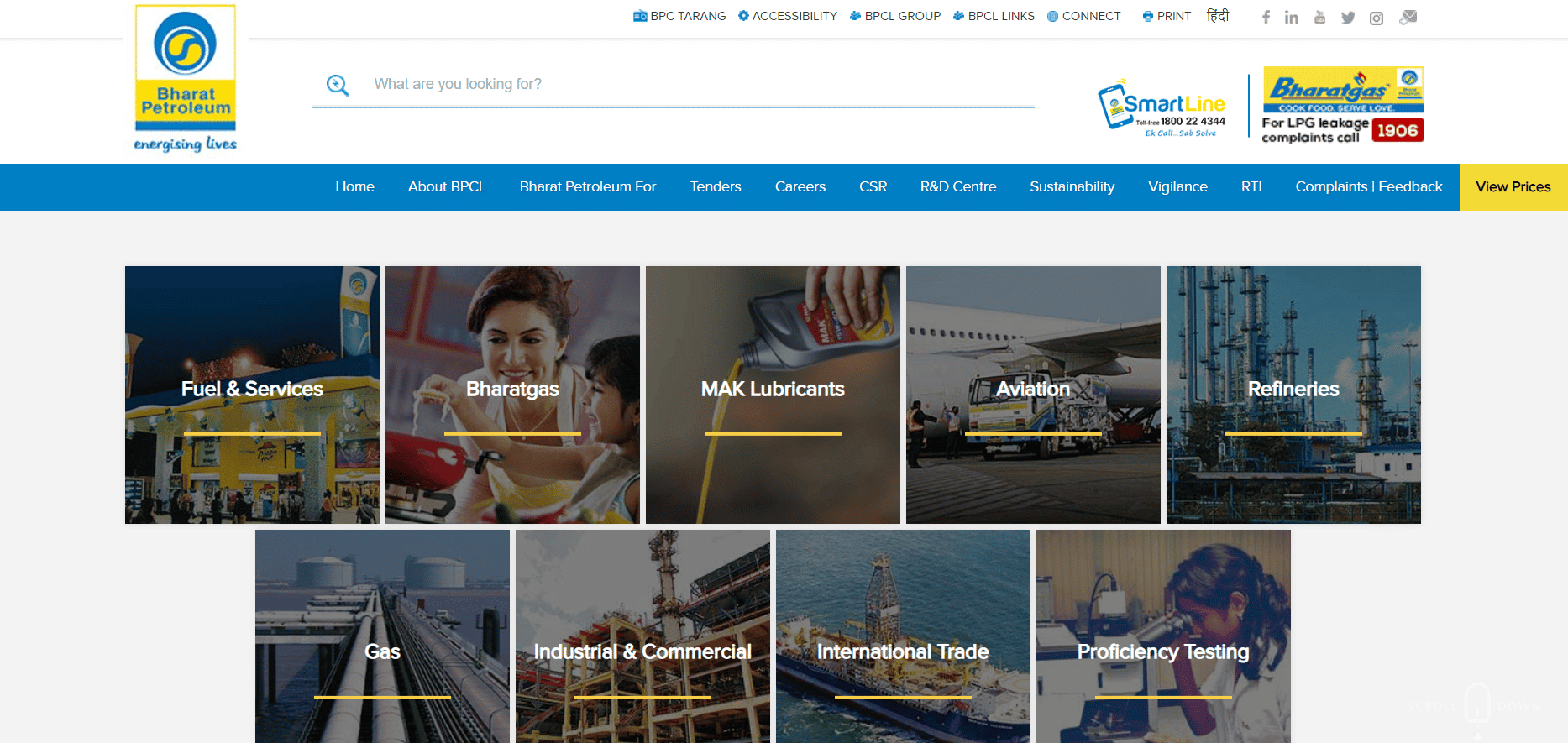The image size is (1568, 743).
Task: Open the LinkedIn social icon
Action: tap(1292, 18)
